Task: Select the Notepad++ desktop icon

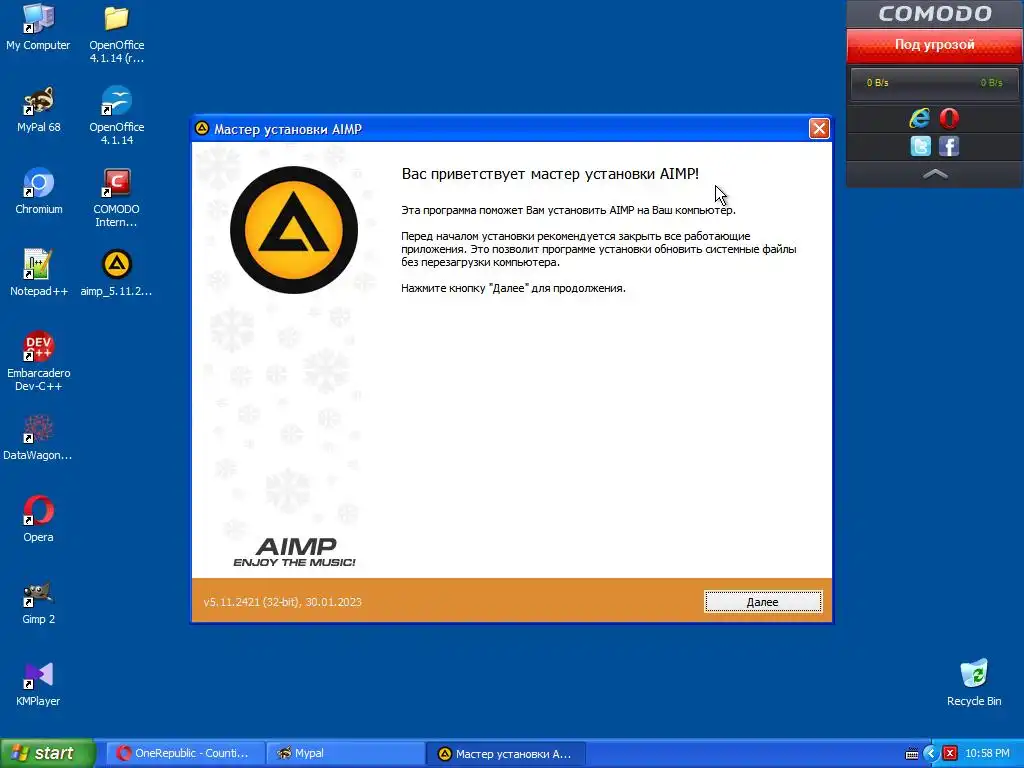Action: coord(39,273)
